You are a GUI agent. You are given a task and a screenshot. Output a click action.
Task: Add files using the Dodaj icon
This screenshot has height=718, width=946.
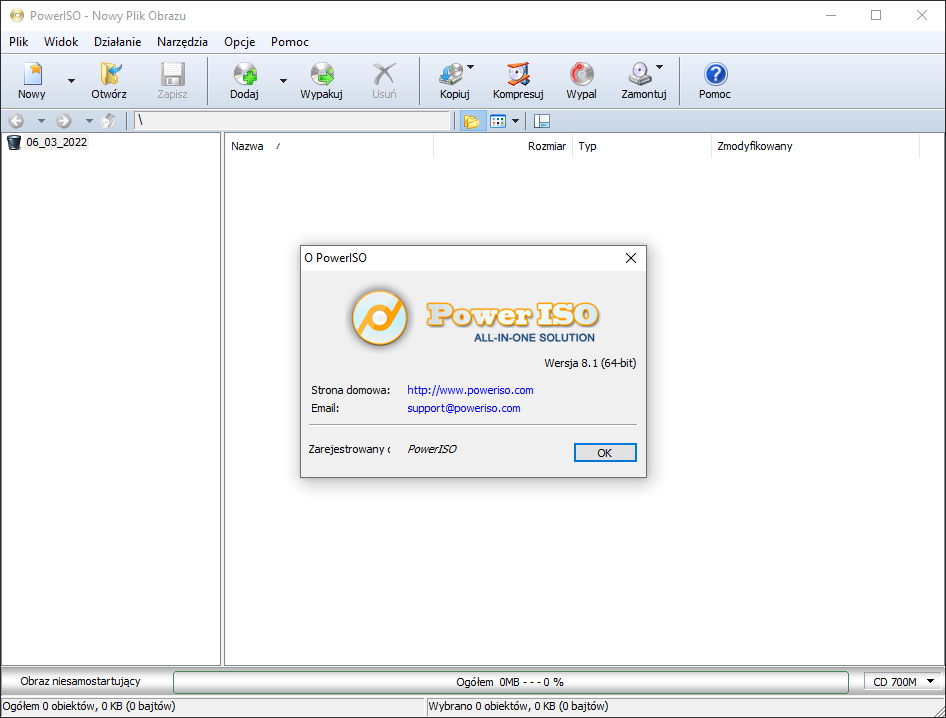click(x=244, y=81)
